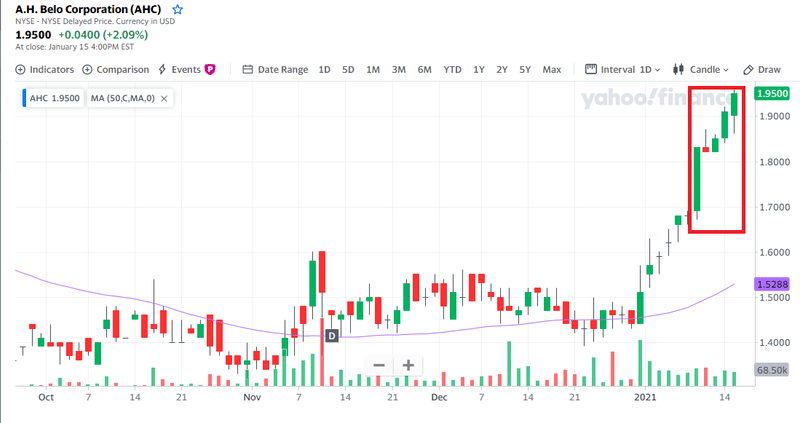Image resolution: width=800 pixels, height=423 pixels.
Task: Select the 6M range
Action: point(424,69)
